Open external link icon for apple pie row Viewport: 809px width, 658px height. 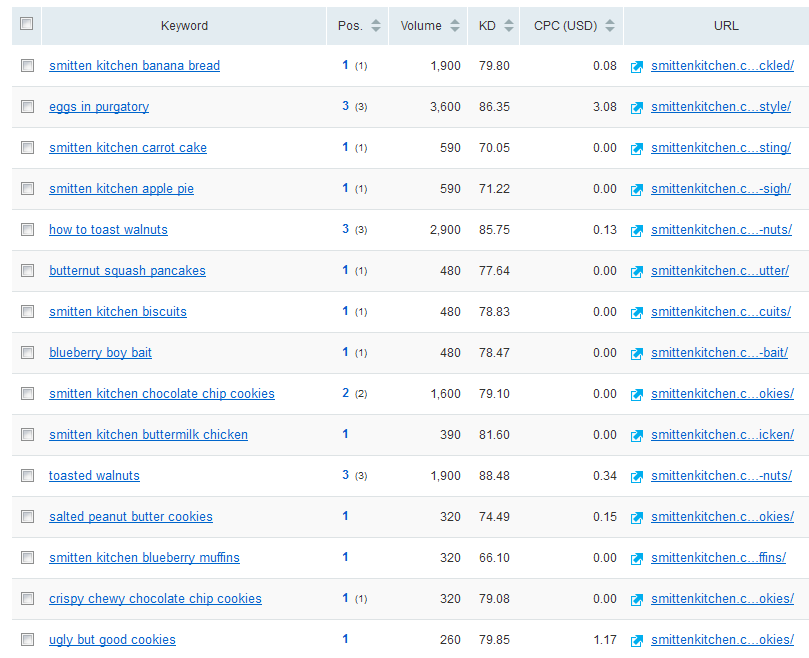[x=637, y=190]
